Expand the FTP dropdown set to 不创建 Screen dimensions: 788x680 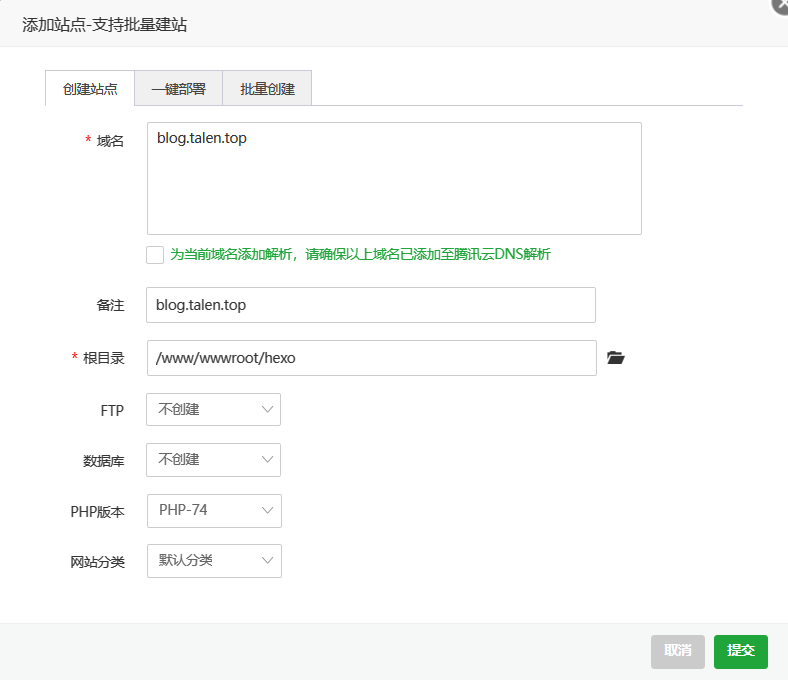213,410
